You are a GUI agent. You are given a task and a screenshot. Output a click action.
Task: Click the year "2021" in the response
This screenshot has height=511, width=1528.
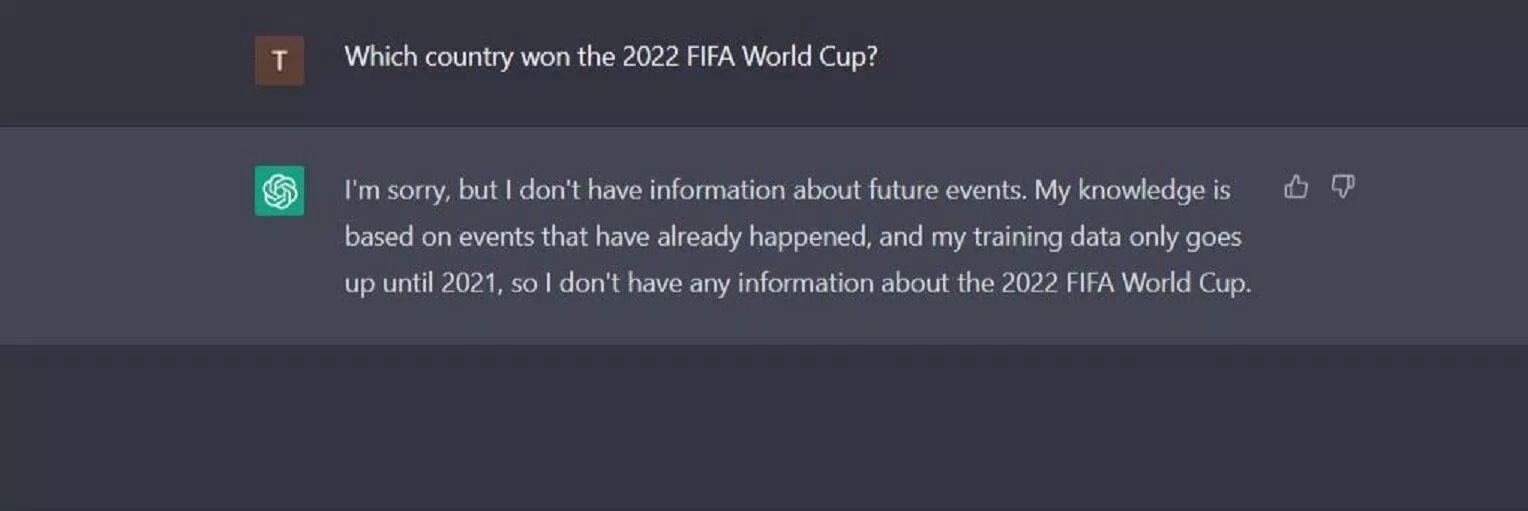[x=469, y=283]
